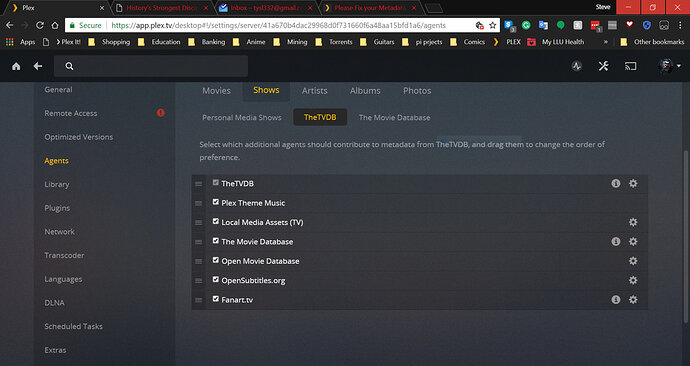The width and height of the screenshot is (690, 366).
Task: Expand hidden bookmarks chevron
Action: pyautogui.click(x=606, y=42)
